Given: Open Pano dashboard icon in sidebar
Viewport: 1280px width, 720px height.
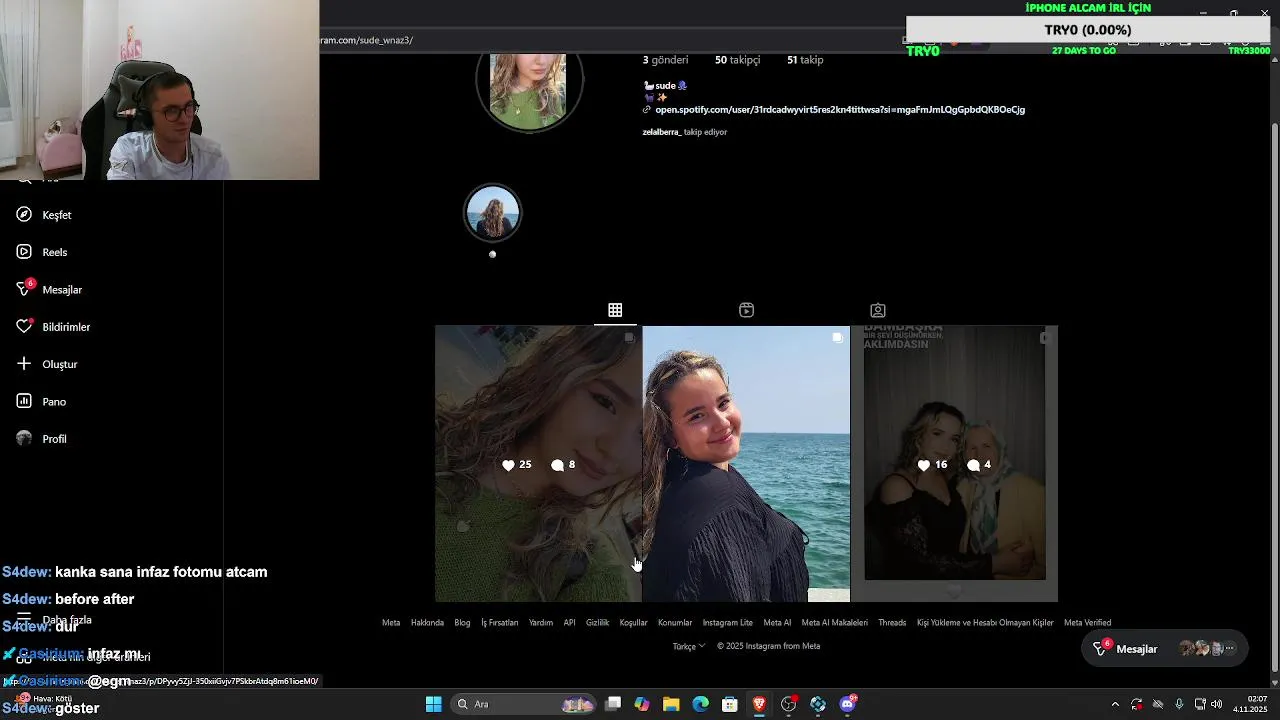Looking at the screenshot, I should (24, 401).
